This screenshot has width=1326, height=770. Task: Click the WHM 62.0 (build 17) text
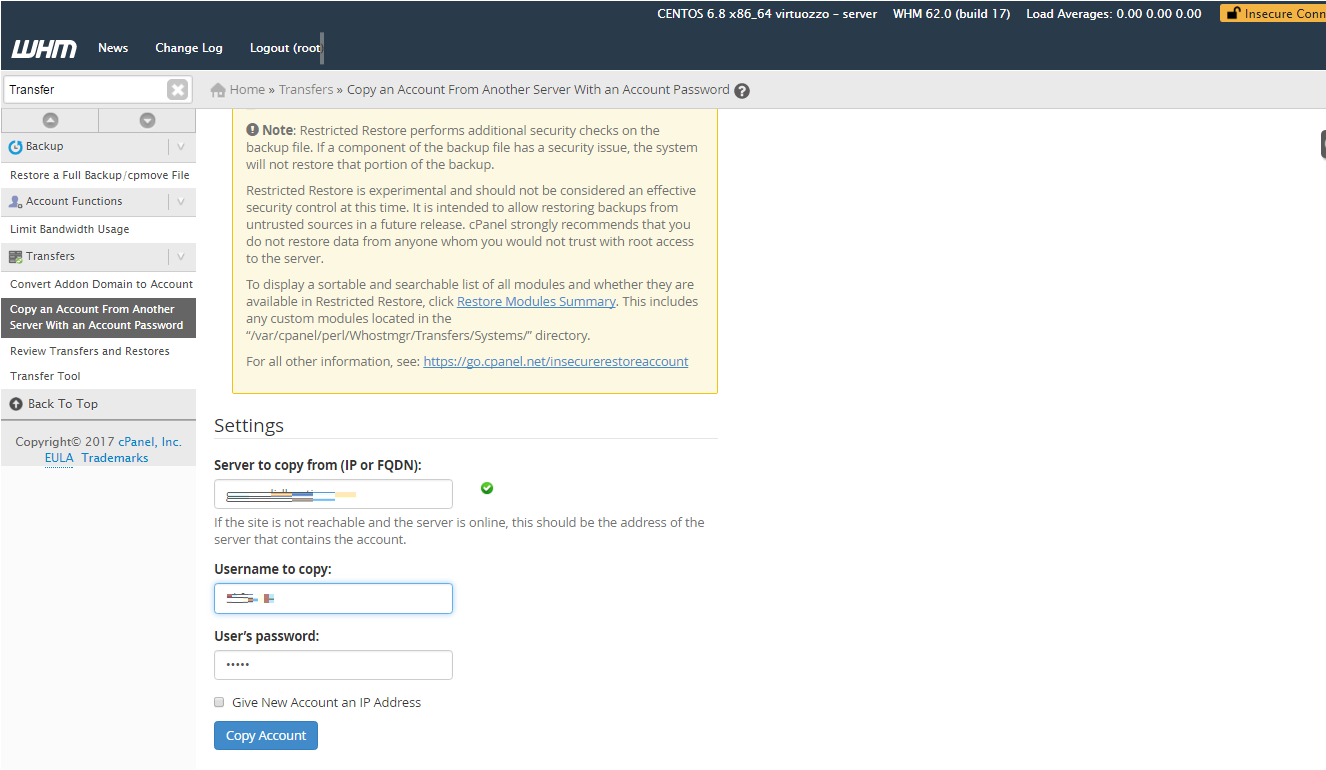[x=951, y=14]
